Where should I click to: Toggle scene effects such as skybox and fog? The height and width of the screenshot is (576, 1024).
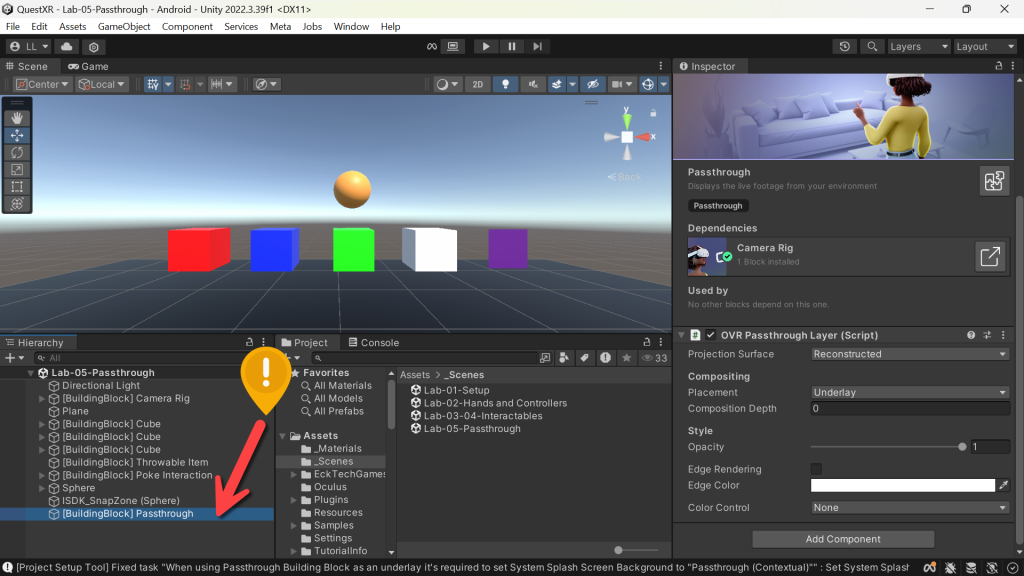[556, 84]
